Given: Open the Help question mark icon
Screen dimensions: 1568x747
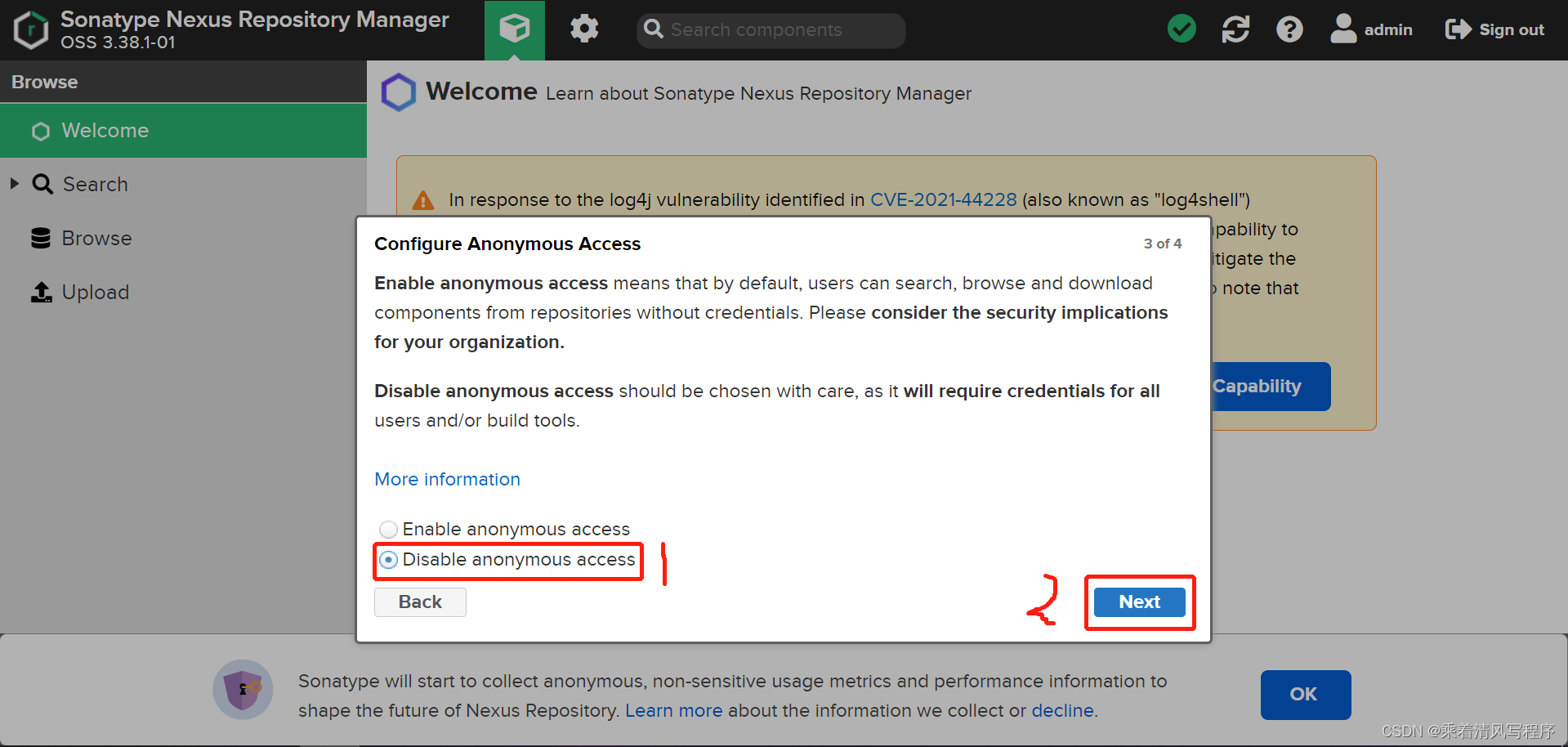Looking at the screenshot, I should pos(1289,29).
